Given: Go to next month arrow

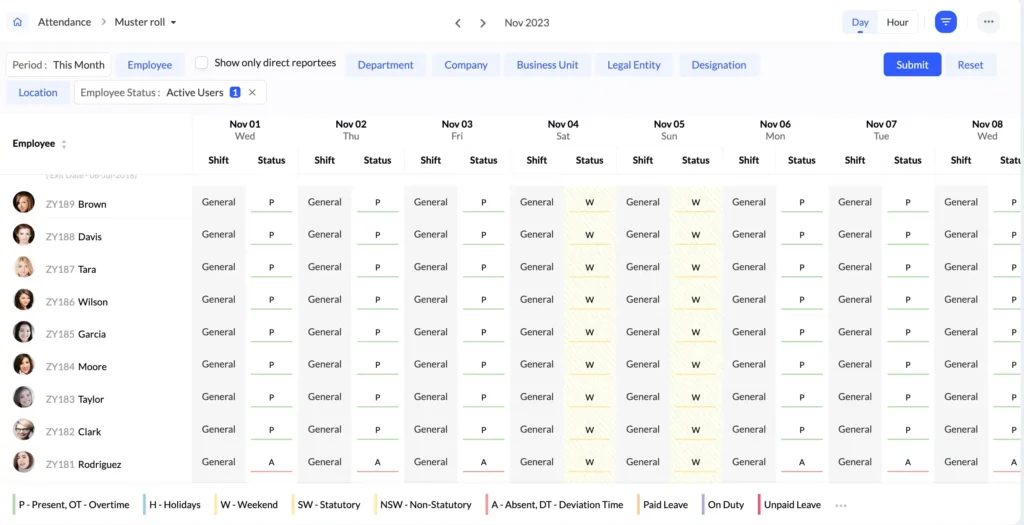Looking at the screenshot, I should 483,23.
